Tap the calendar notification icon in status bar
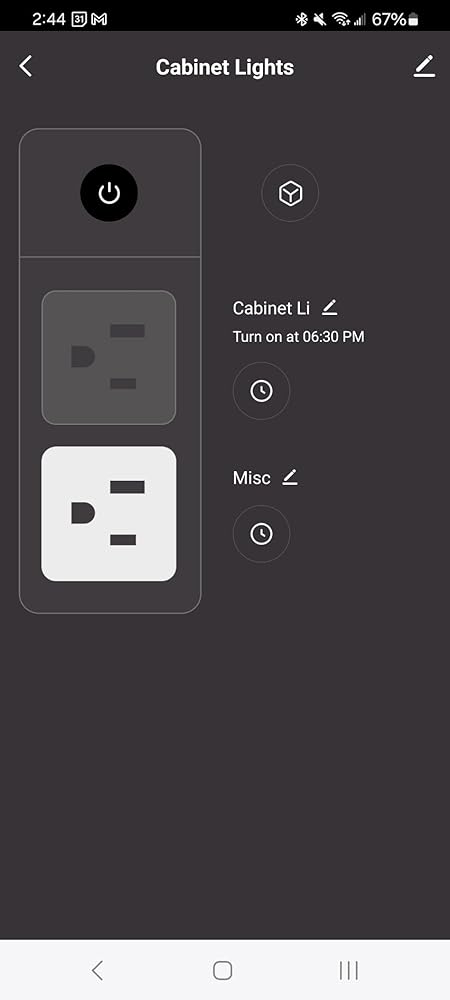Viewport: 450px width, 1000px height. click(79, 19)
